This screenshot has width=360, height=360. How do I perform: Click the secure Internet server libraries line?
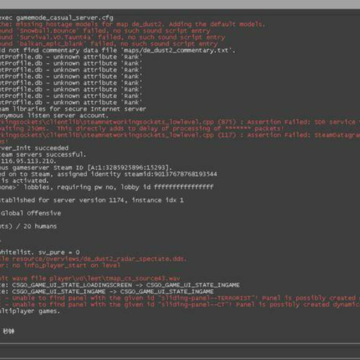[x=73, y=109]
